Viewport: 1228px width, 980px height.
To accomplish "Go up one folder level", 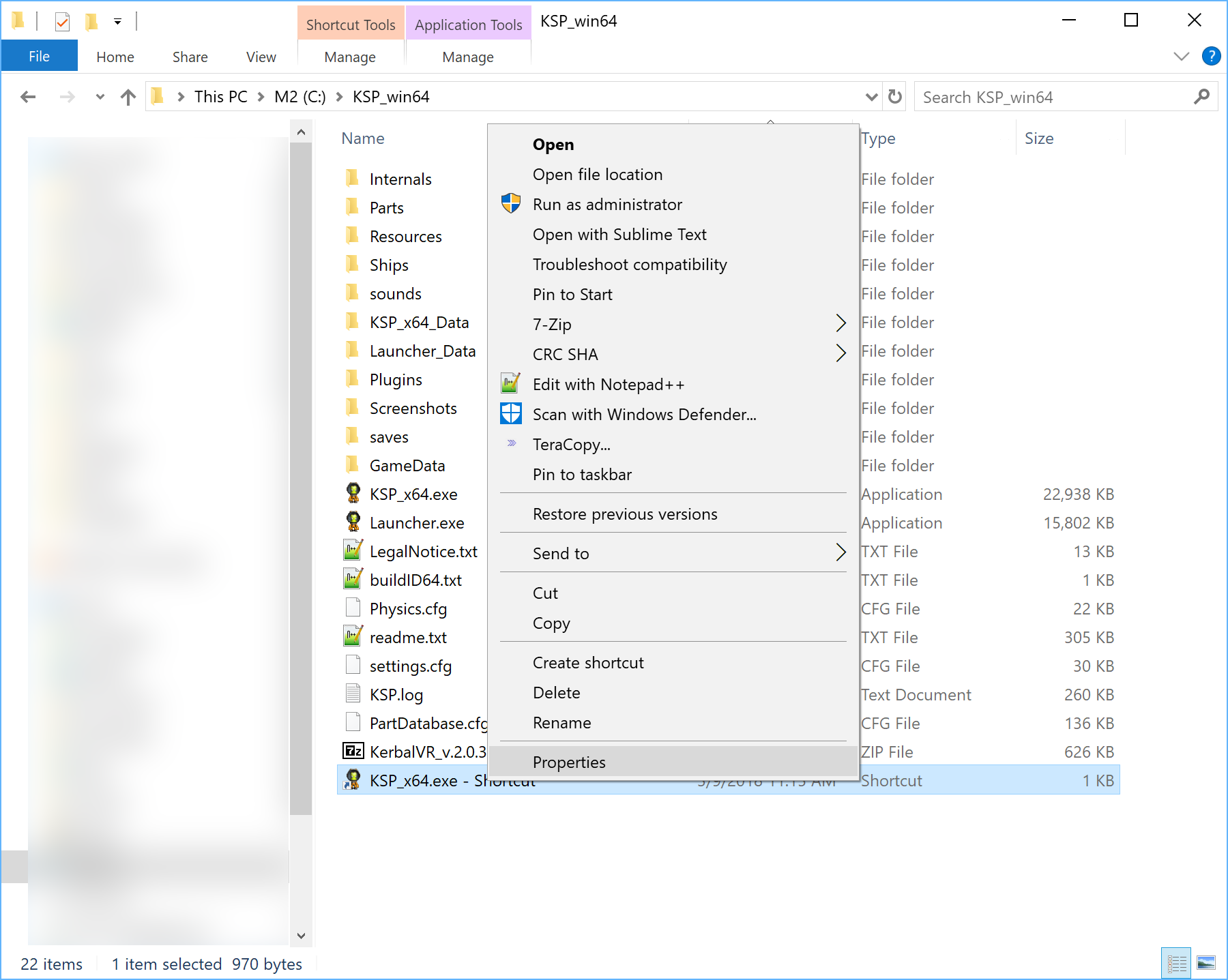I will [128, 97].
